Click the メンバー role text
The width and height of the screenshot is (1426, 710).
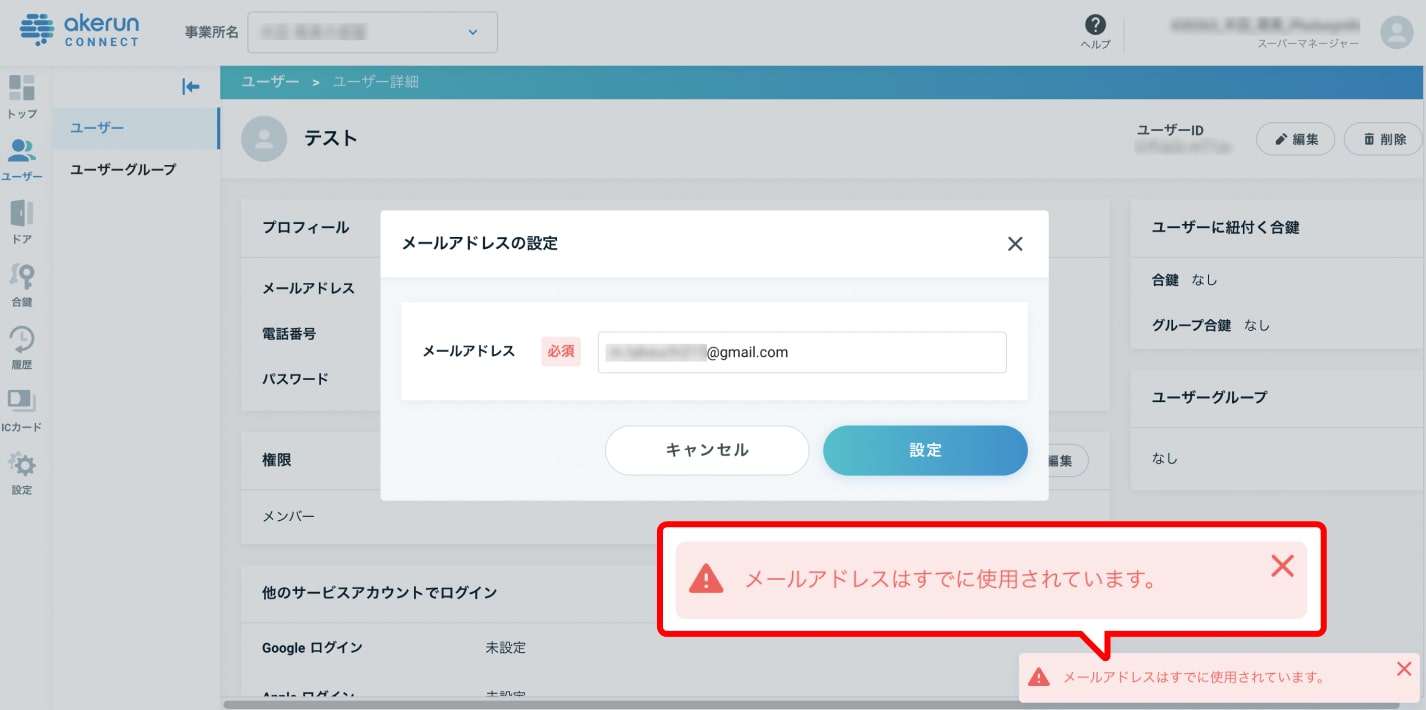288,516
